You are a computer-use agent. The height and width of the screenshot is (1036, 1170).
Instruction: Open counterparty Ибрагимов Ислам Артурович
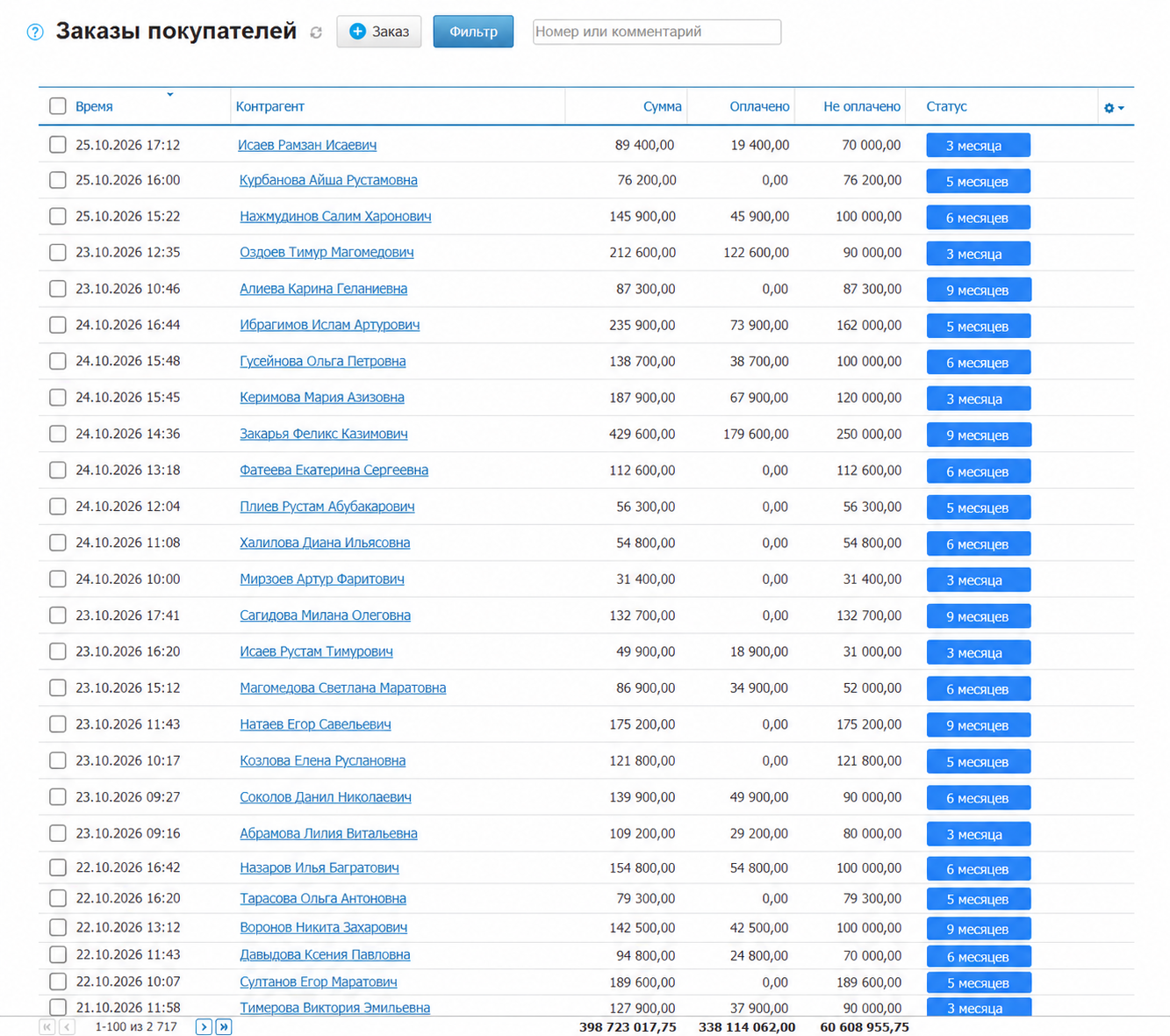(x=329, y=325)
